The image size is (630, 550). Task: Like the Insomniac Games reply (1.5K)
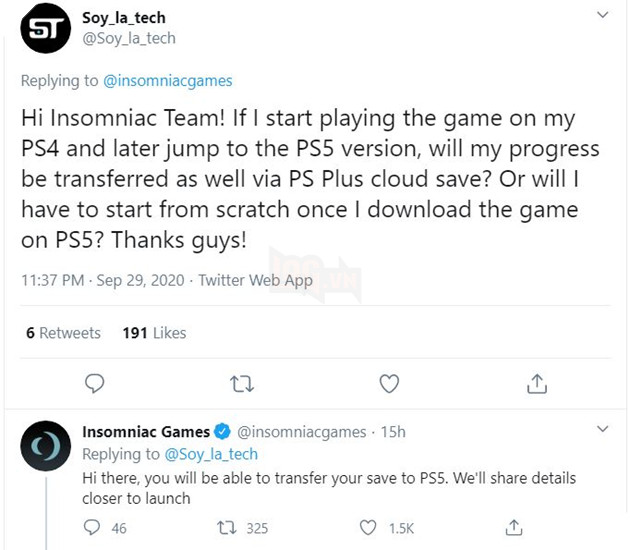point(369,527)
